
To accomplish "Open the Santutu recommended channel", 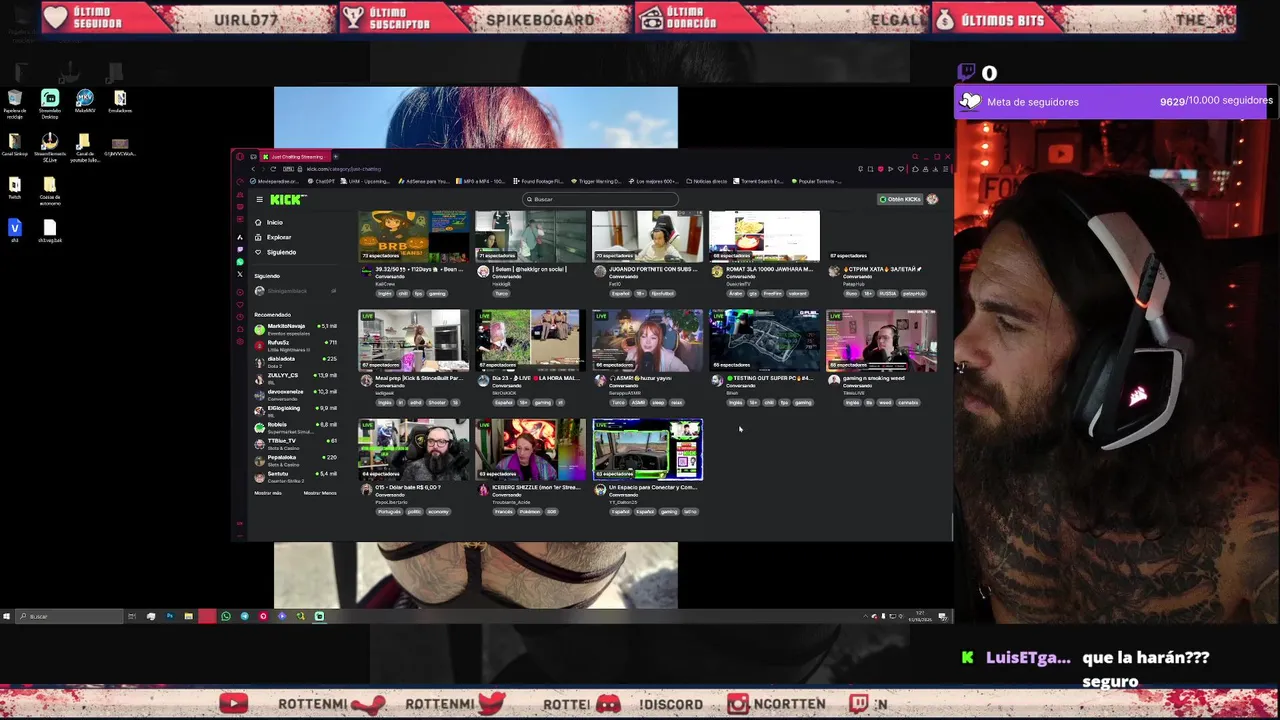I will pyautogui.click(x=295, y=475).
